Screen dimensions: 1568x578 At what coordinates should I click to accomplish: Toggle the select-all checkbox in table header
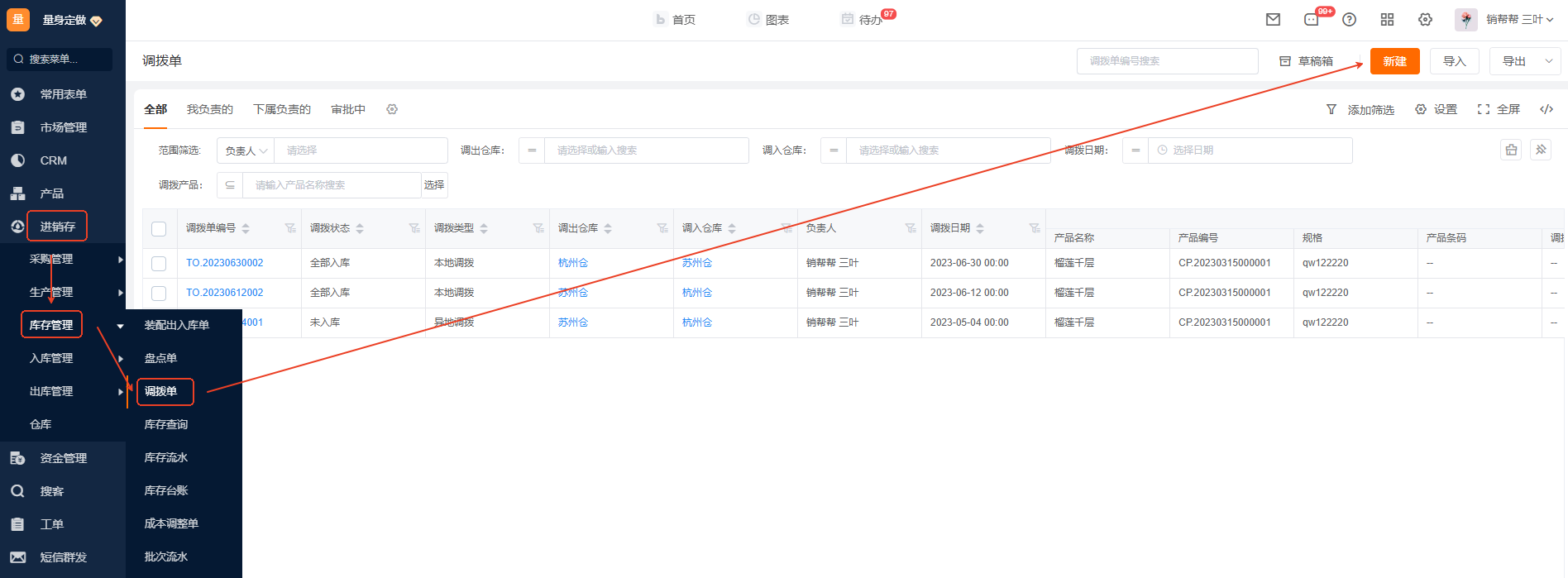(x=159, y=229)
